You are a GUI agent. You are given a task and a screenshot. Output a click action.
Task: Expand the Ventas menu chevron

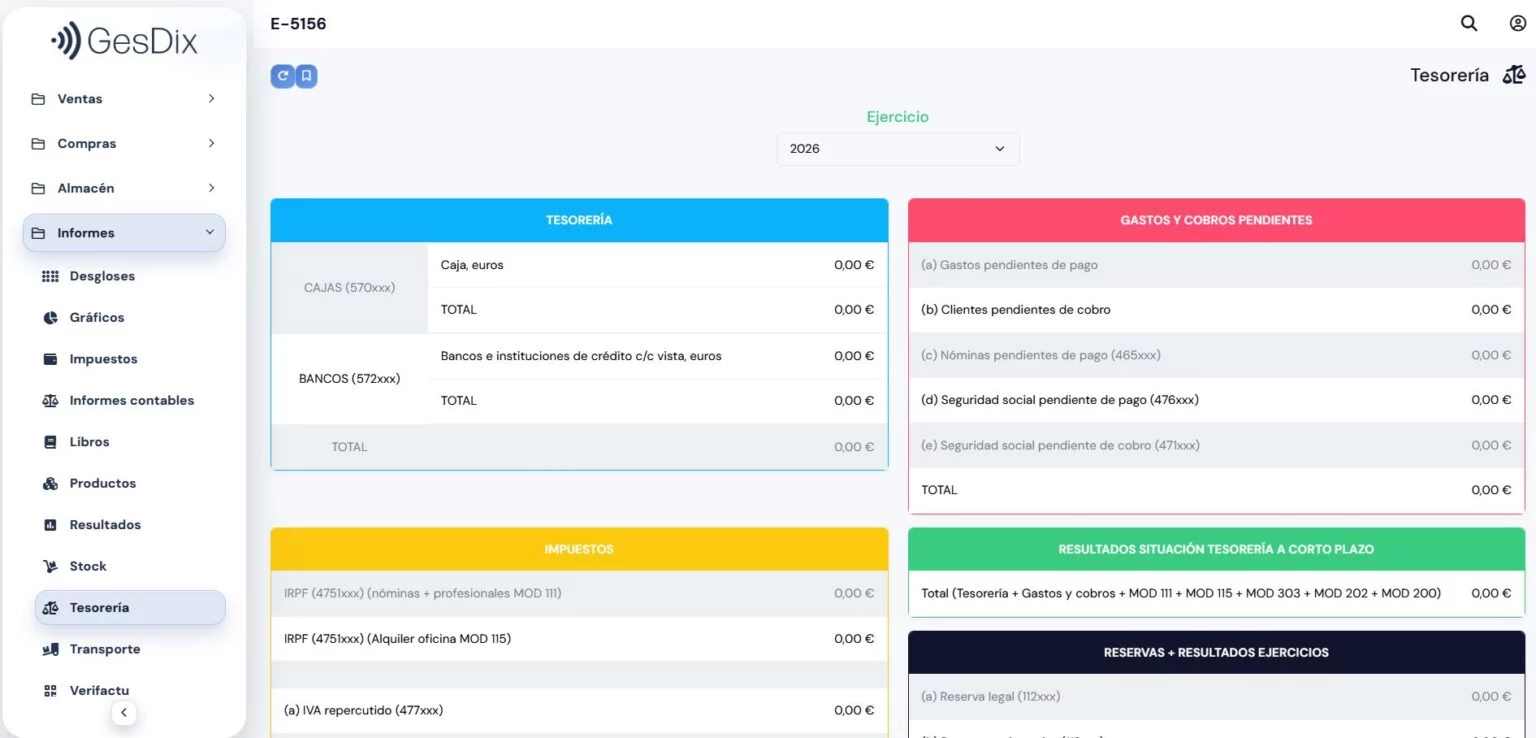[211, 99]
